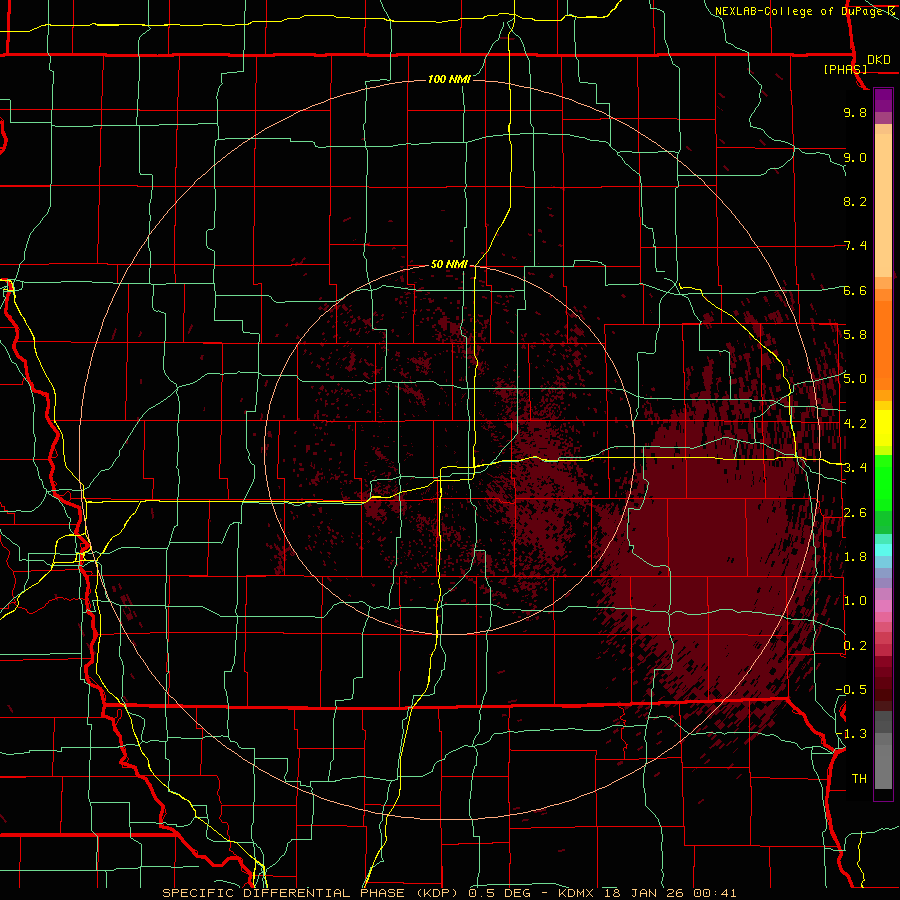Click the 100 NMI range ring label
The width and height of the screenshot is (900, 900).
[x=449, y=79]
